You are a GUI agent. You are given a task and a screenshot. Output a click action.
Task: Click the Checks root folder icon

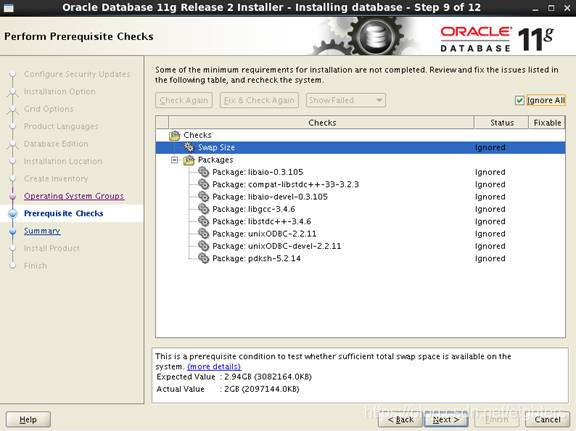pyautogui.click(x=174, y=135)
